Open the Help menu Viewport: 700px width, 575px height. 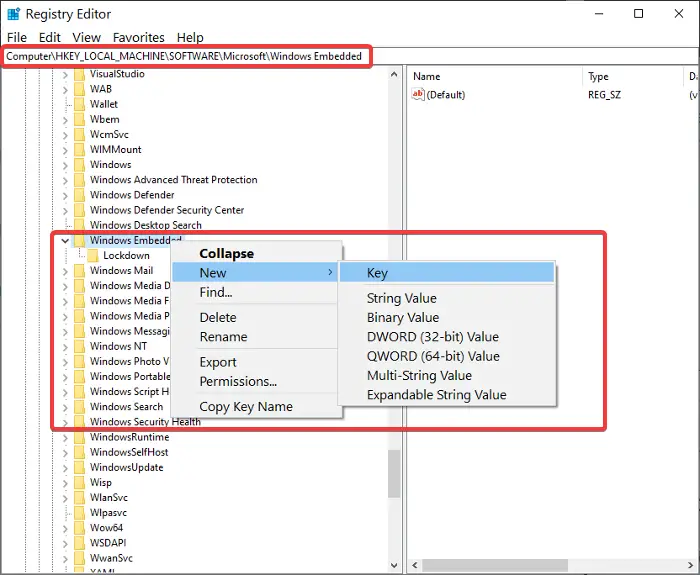point(190,38)
